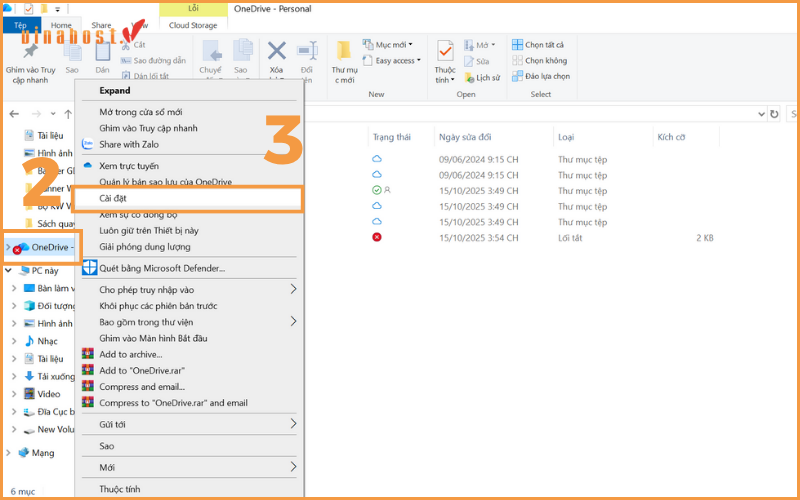Select the 'Video' folder in sidebar
Viewport: 800px width, 500px height.
[x=49, y=393]
